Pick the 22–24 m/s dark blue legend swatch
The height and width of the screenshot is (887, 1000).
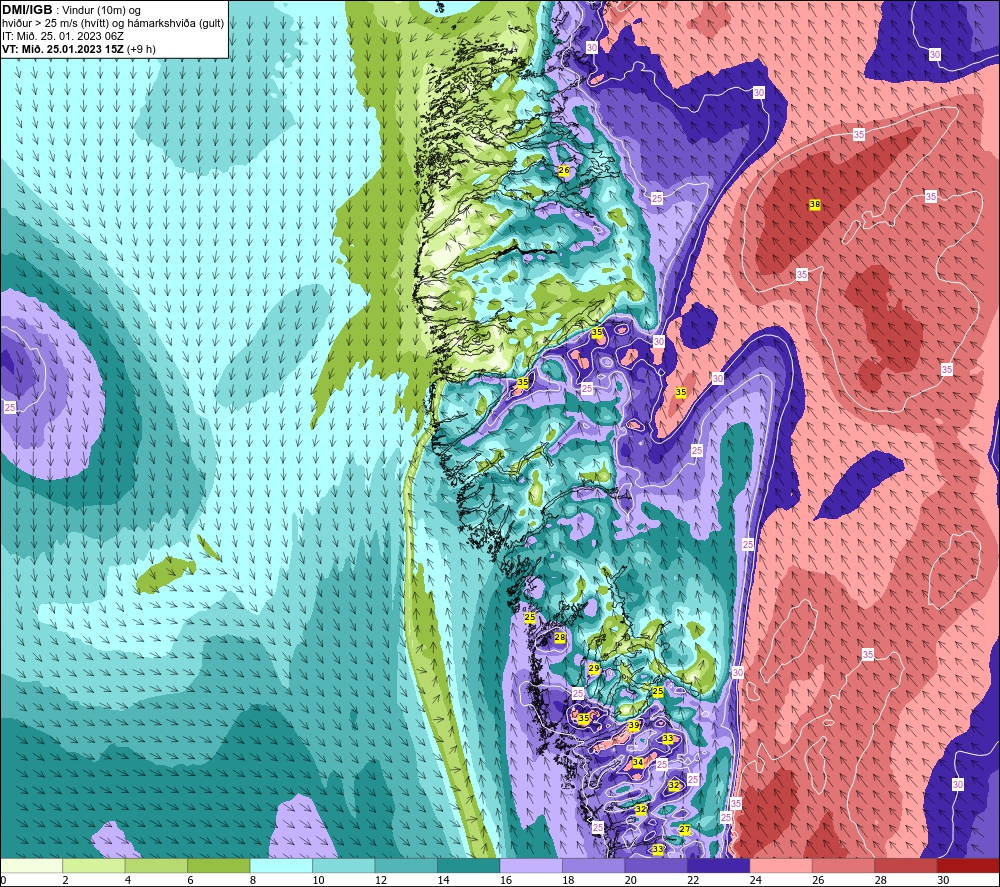(719, 866)
